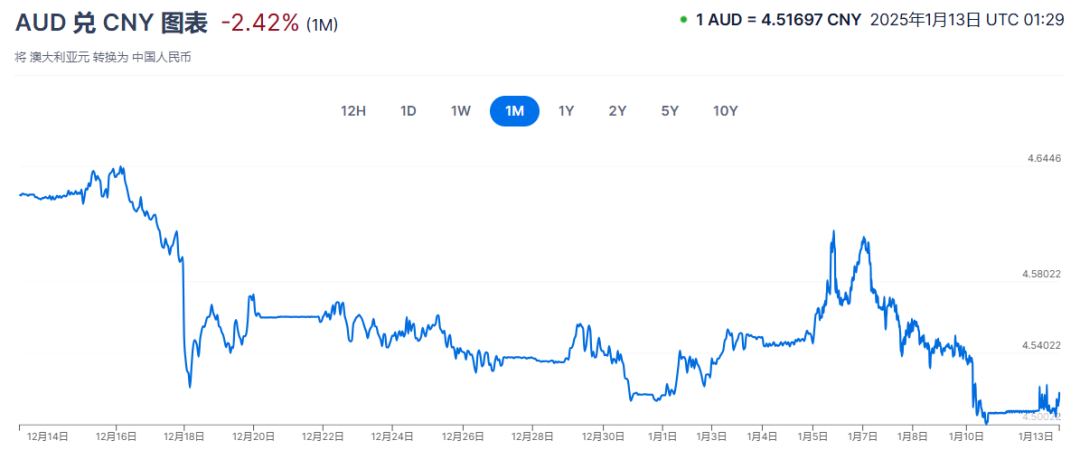
Task: Click the 4.58022 y-axis value
Action: click(1041, 273)
